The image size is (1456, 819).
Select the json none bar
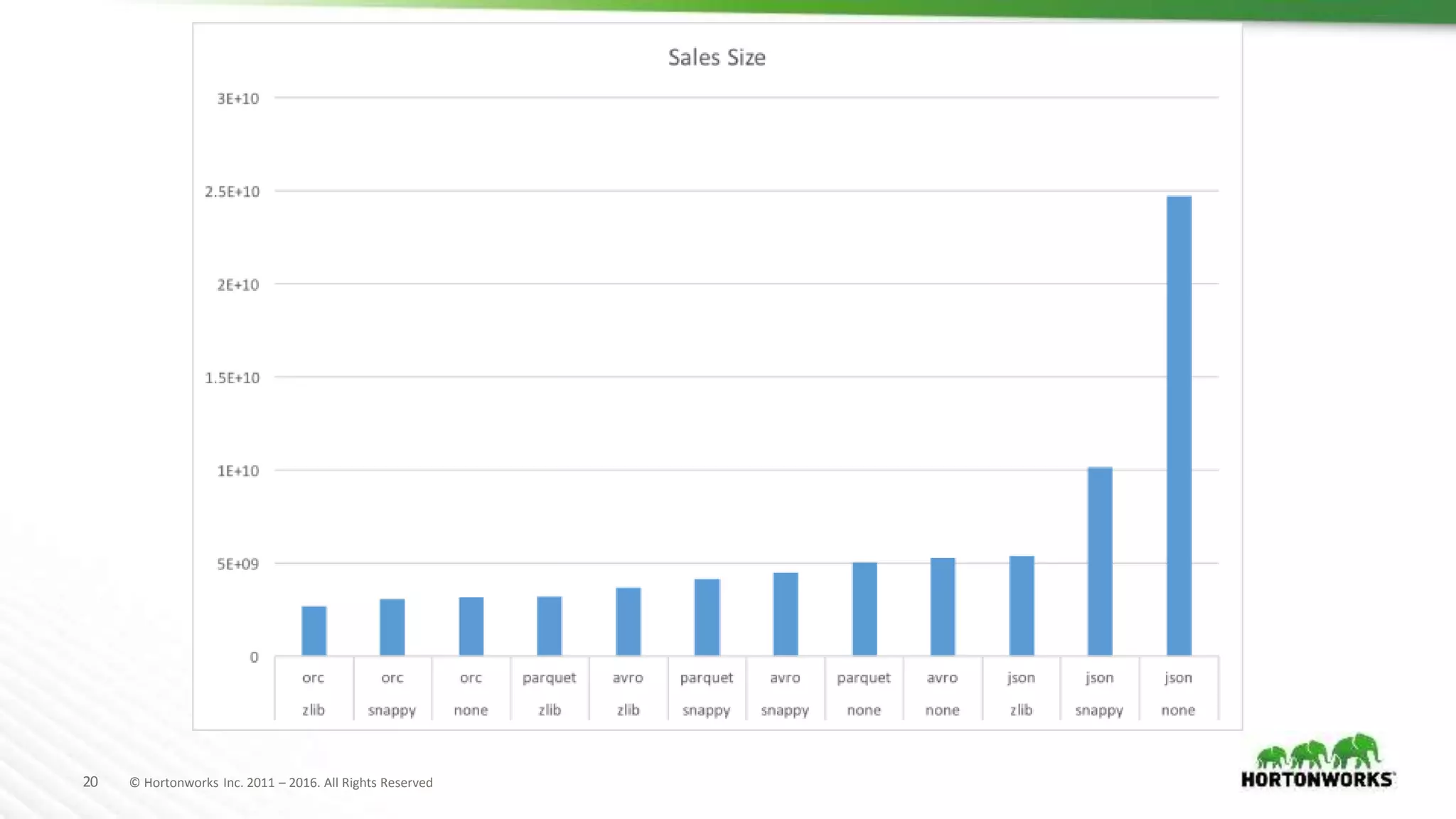pos(1179,425)
